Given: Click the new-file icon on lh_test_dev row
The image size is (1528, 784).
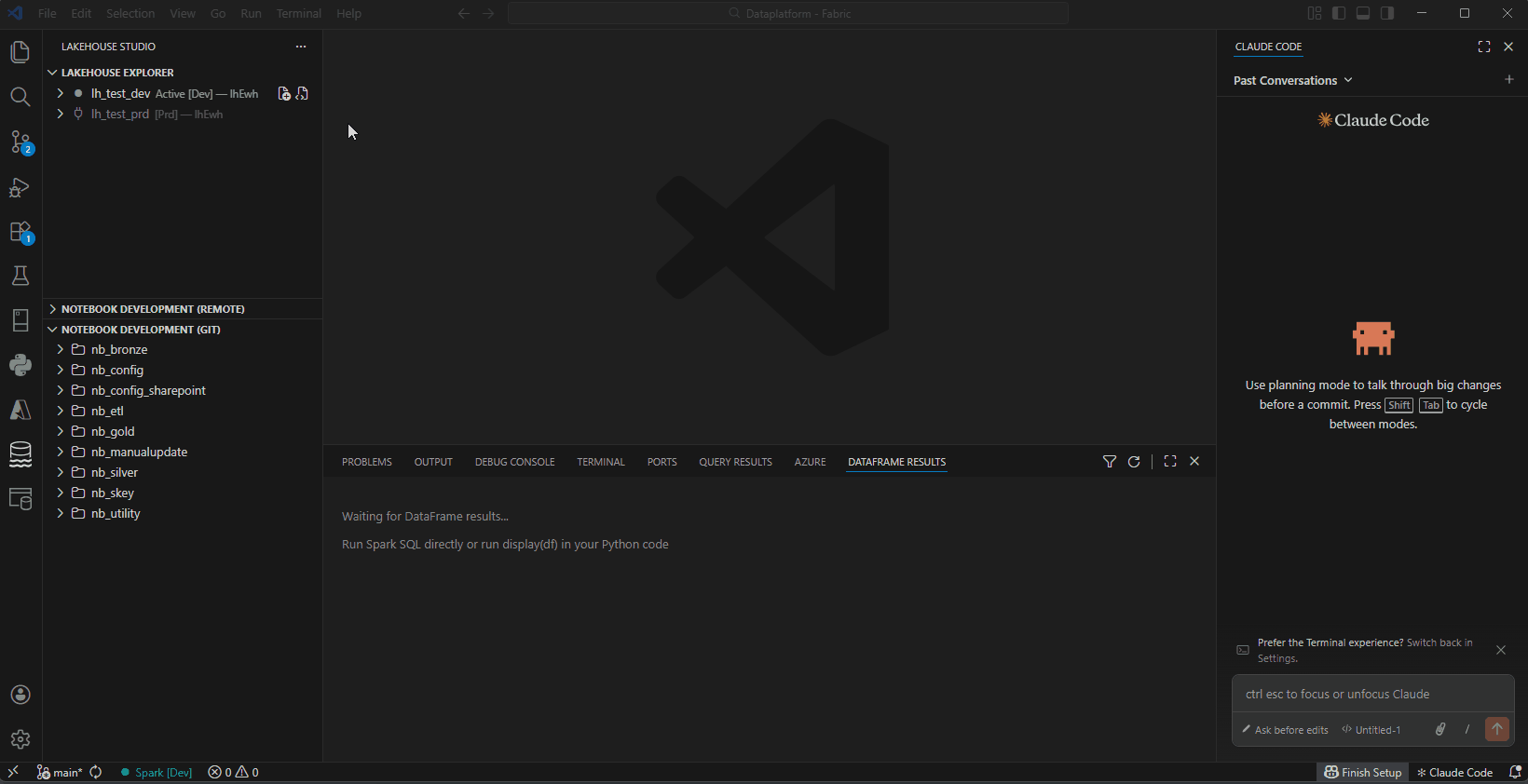Looking at the screenshot, I should click(284, 93).
